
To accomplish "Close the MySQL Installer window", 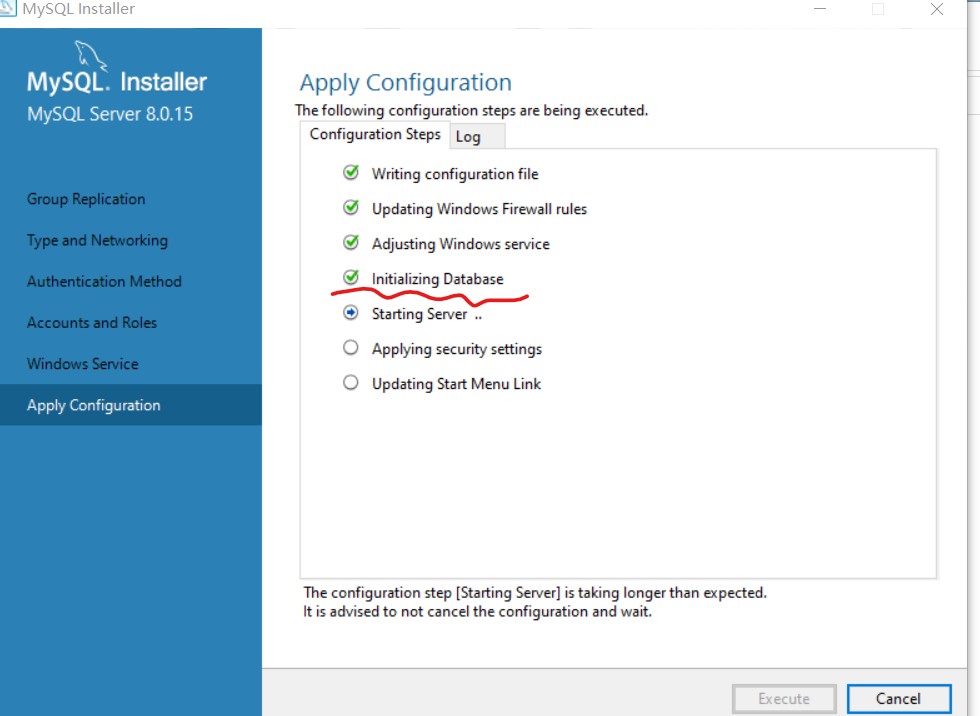I will pyautogui.click(x=937, y=9).
